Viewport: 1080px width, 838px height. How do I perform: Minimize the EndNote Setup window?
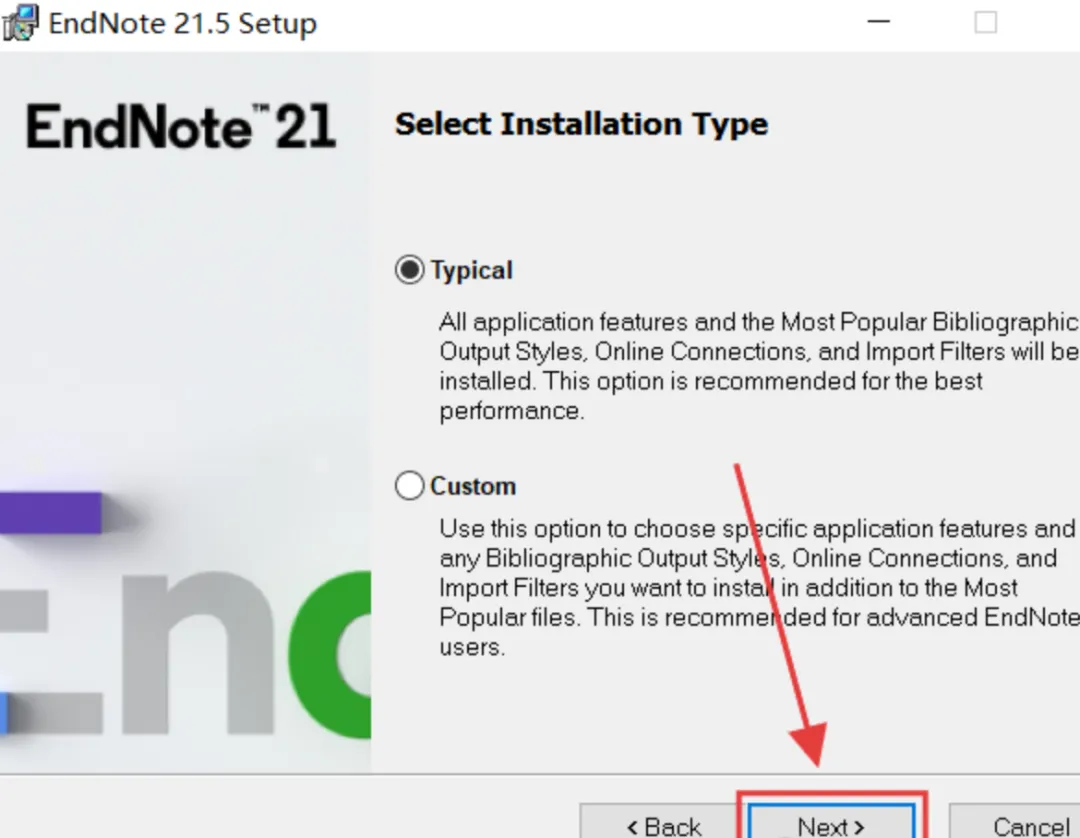(x=878, y=22)
